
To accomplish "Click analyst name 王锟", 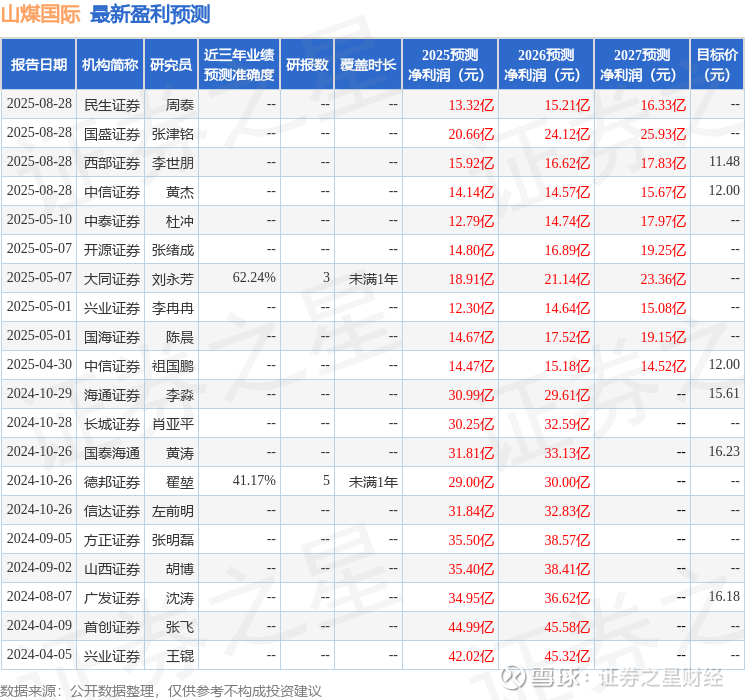I will 180,656.
